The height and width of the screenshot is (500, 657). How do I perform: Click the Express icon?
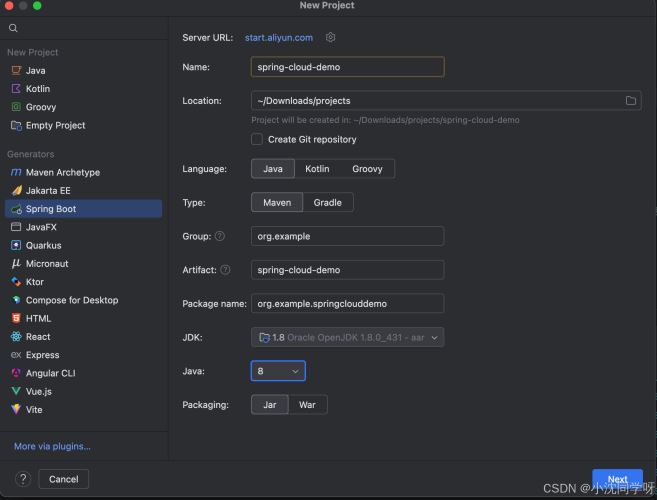pos(16,355)
